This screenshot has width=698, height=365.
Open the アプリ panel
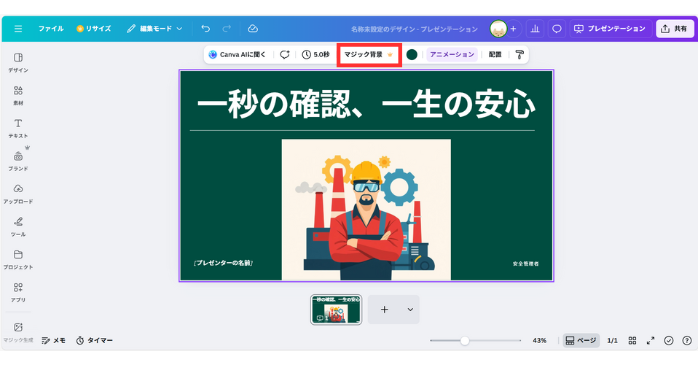point(18,292)
